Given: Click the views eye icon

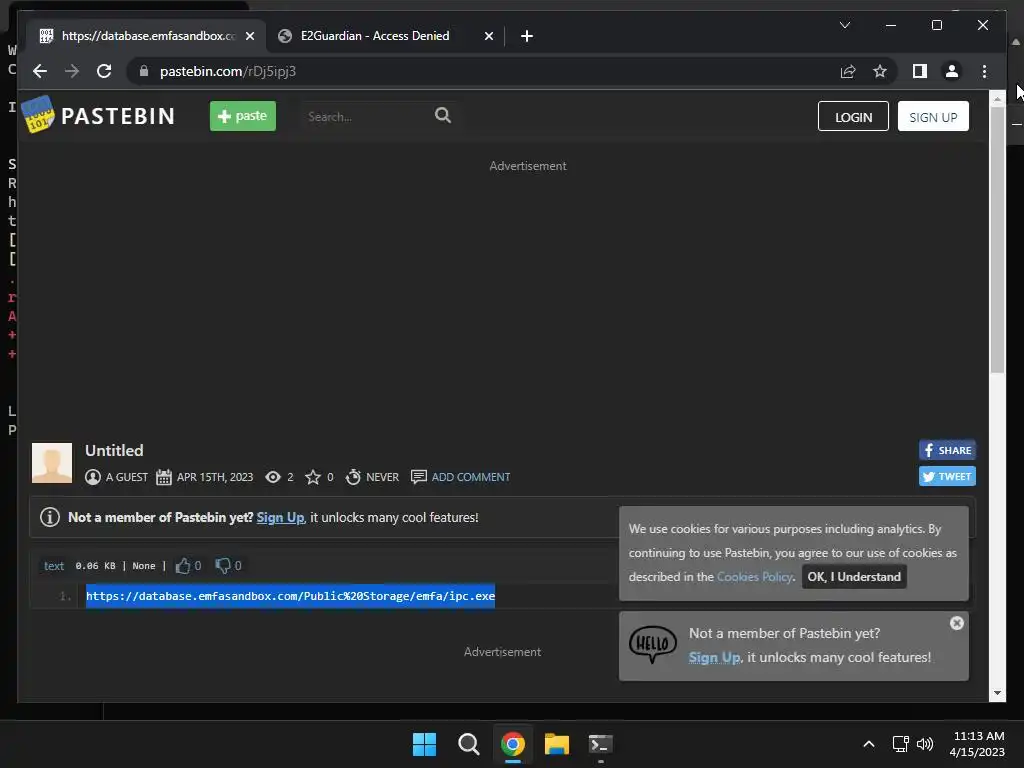Looking at the screenshot, I should [x=273, y=477].
